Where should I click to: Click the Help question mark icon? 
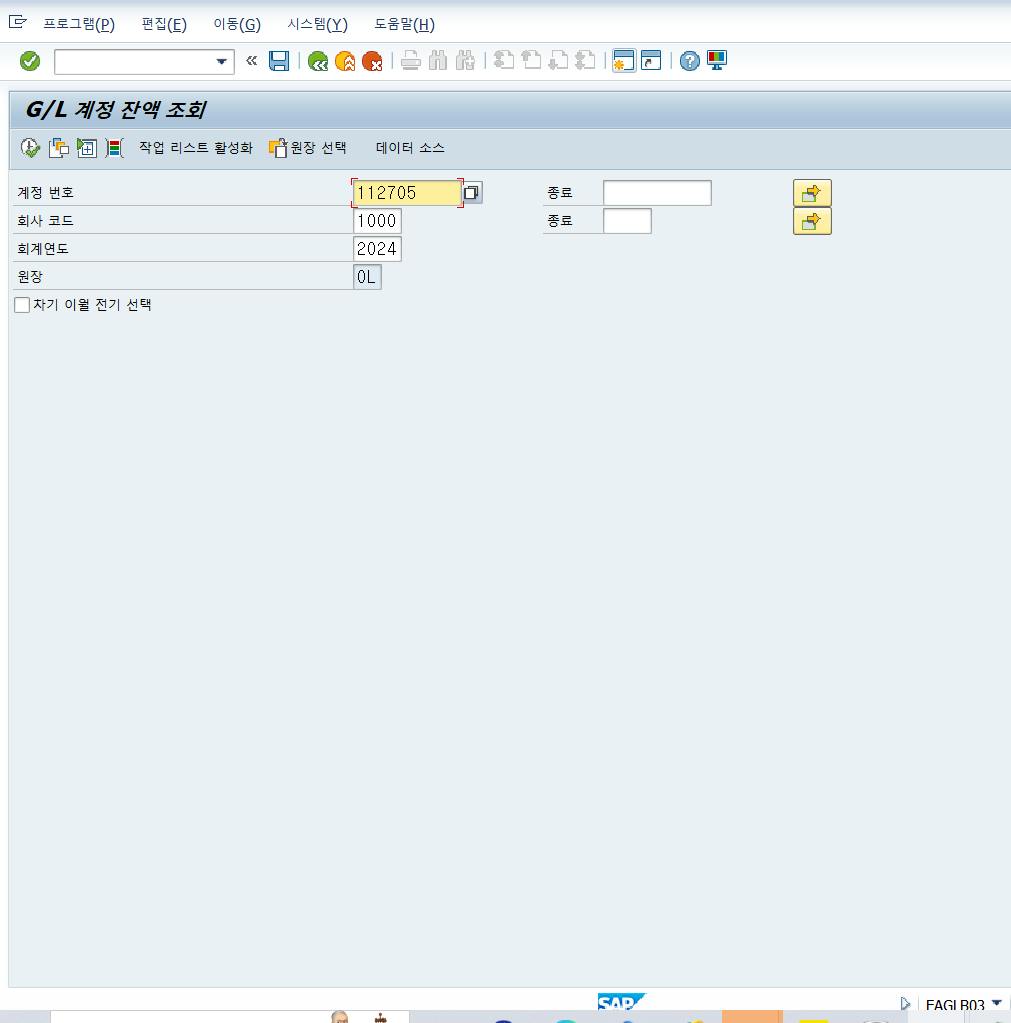[x=689, y=61]
